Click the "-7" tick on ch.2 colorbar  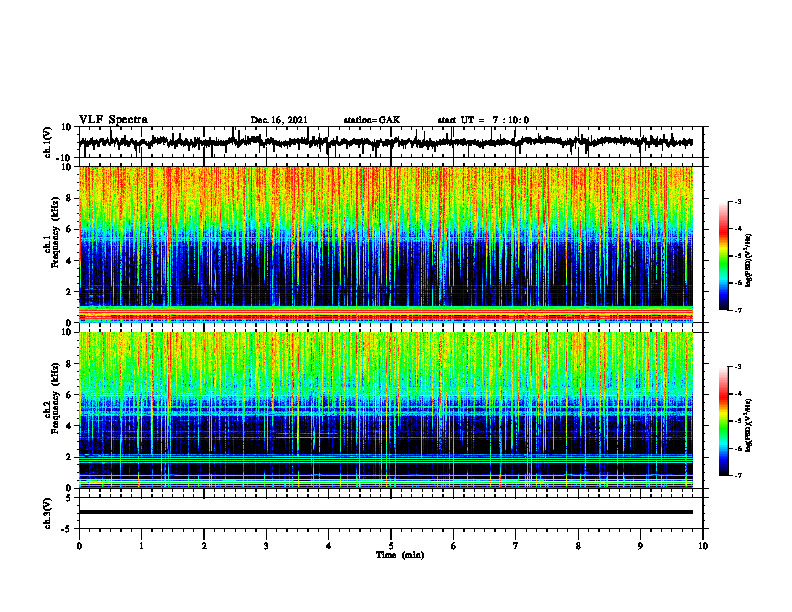pyautogui.click(x=737, y=475)
